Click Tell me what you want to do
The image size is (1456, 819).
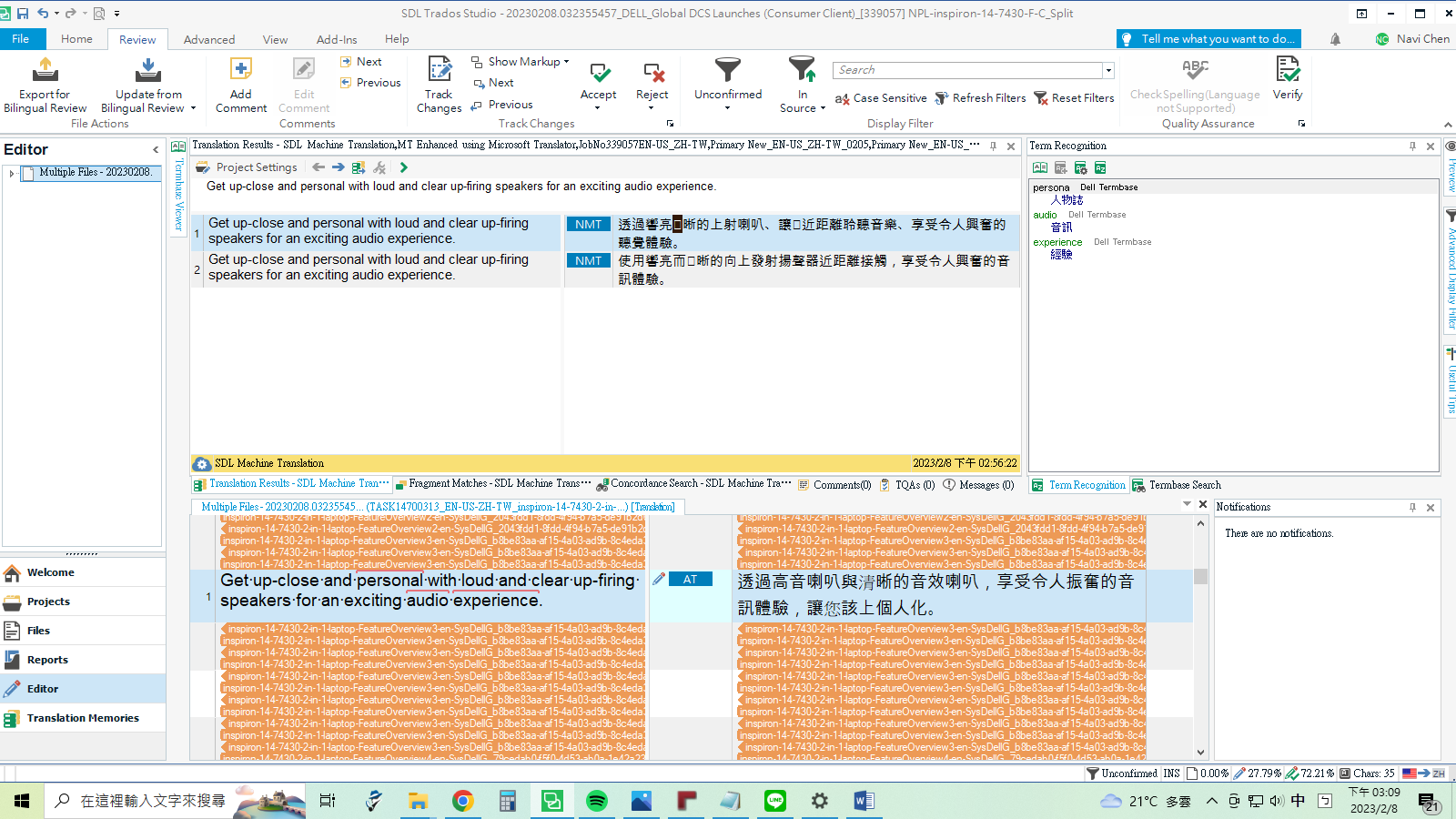1208,39
